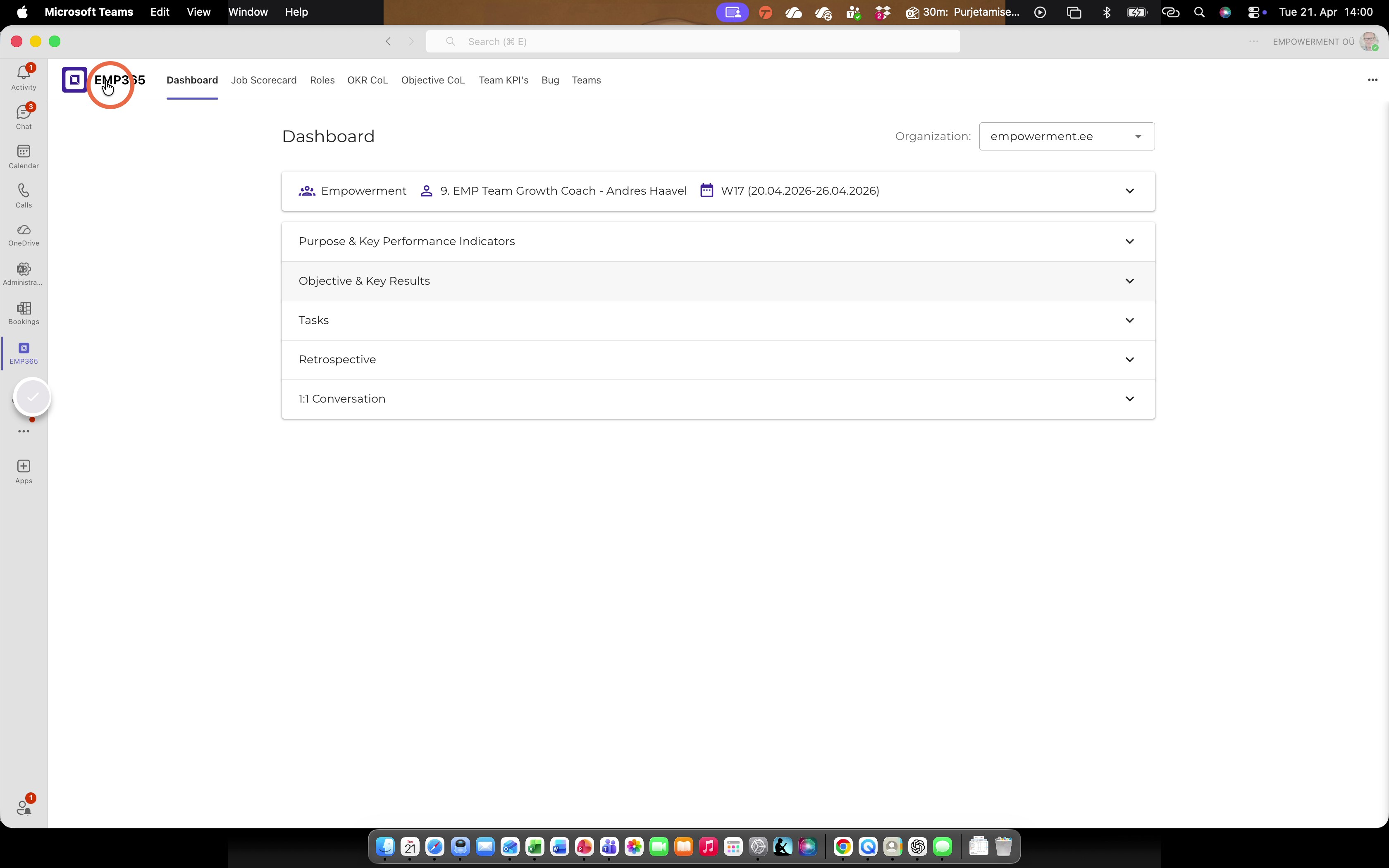
Task: Open the Organization dropdown showing empowerment.ee
Action: [1067, 137]
